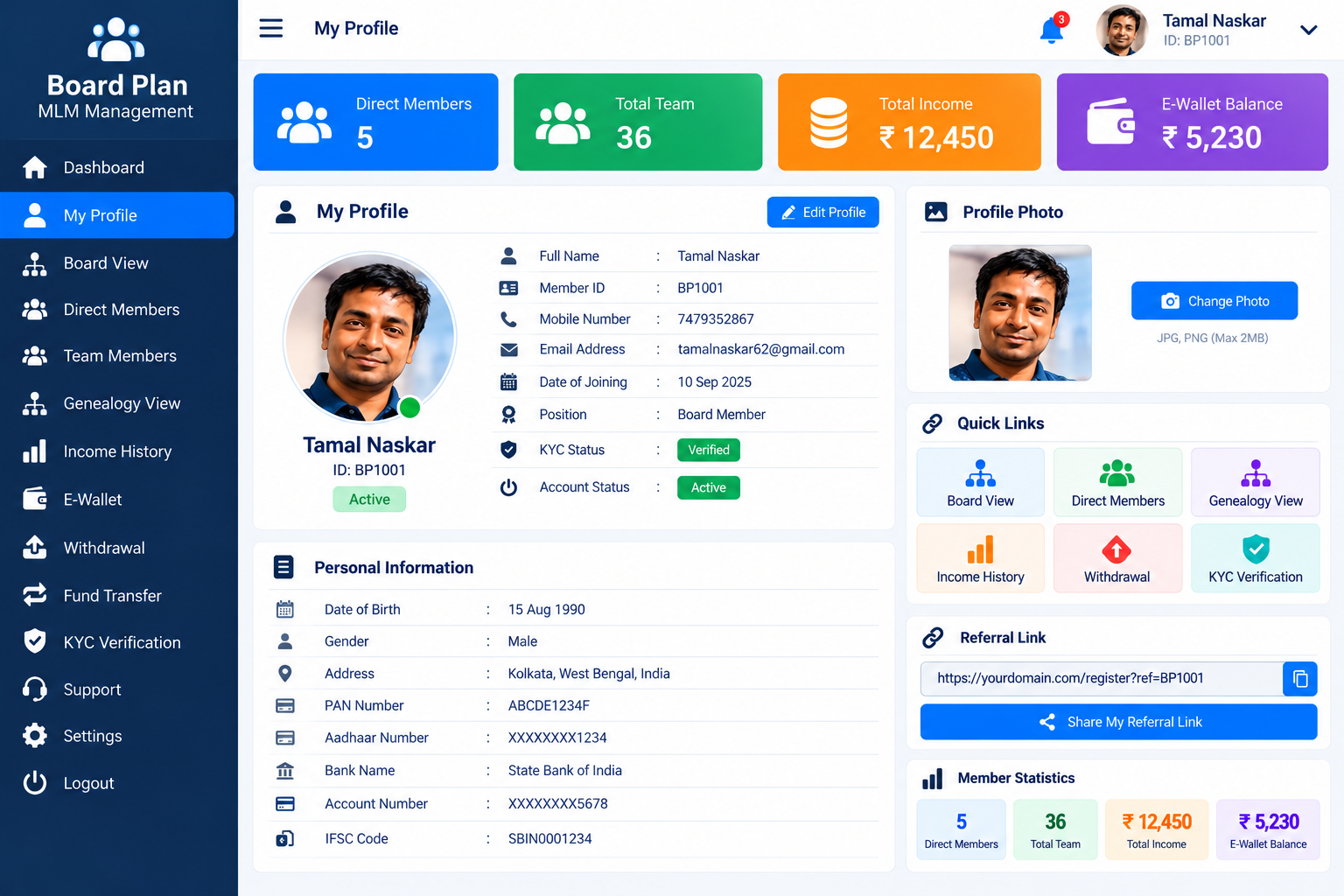Click the Verified KYC status badge
This screenshot has height=896, width=1344.
click(709, 450)
